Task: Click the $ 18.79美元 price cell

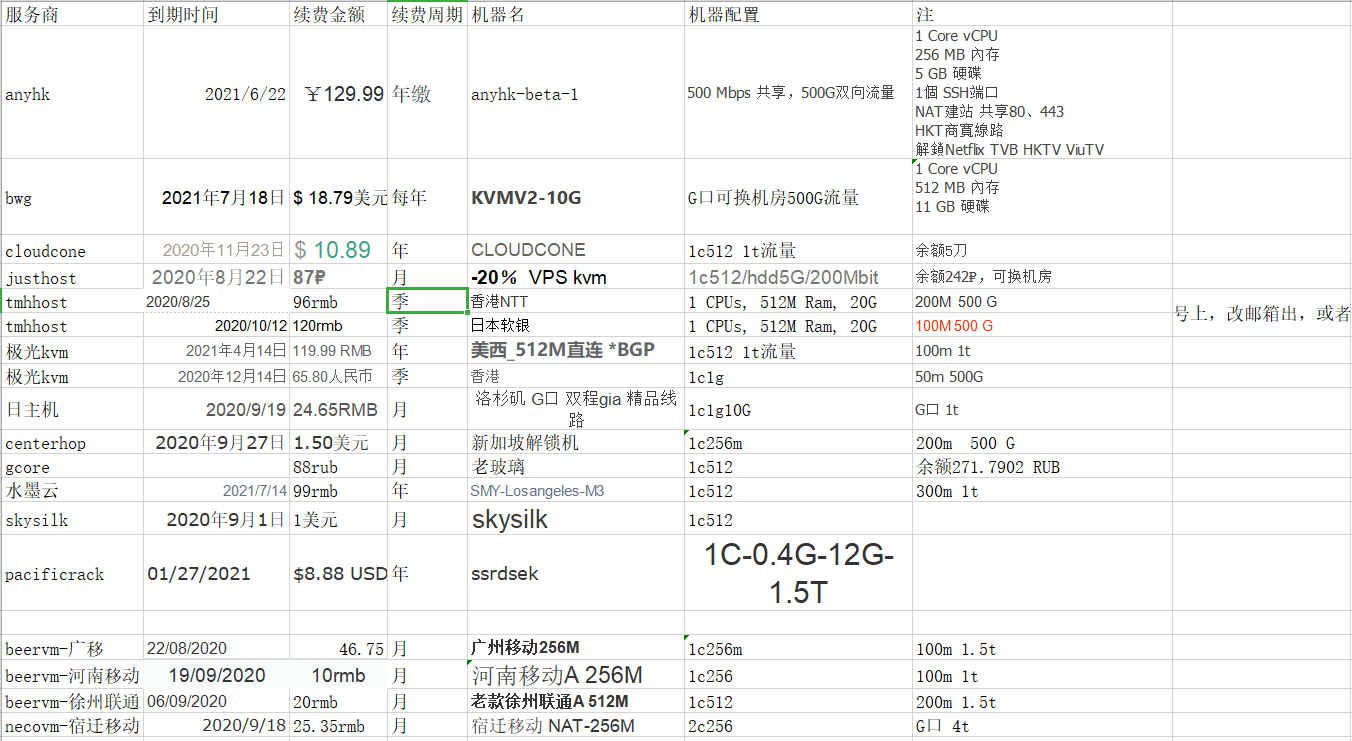Action: point(339,197)
